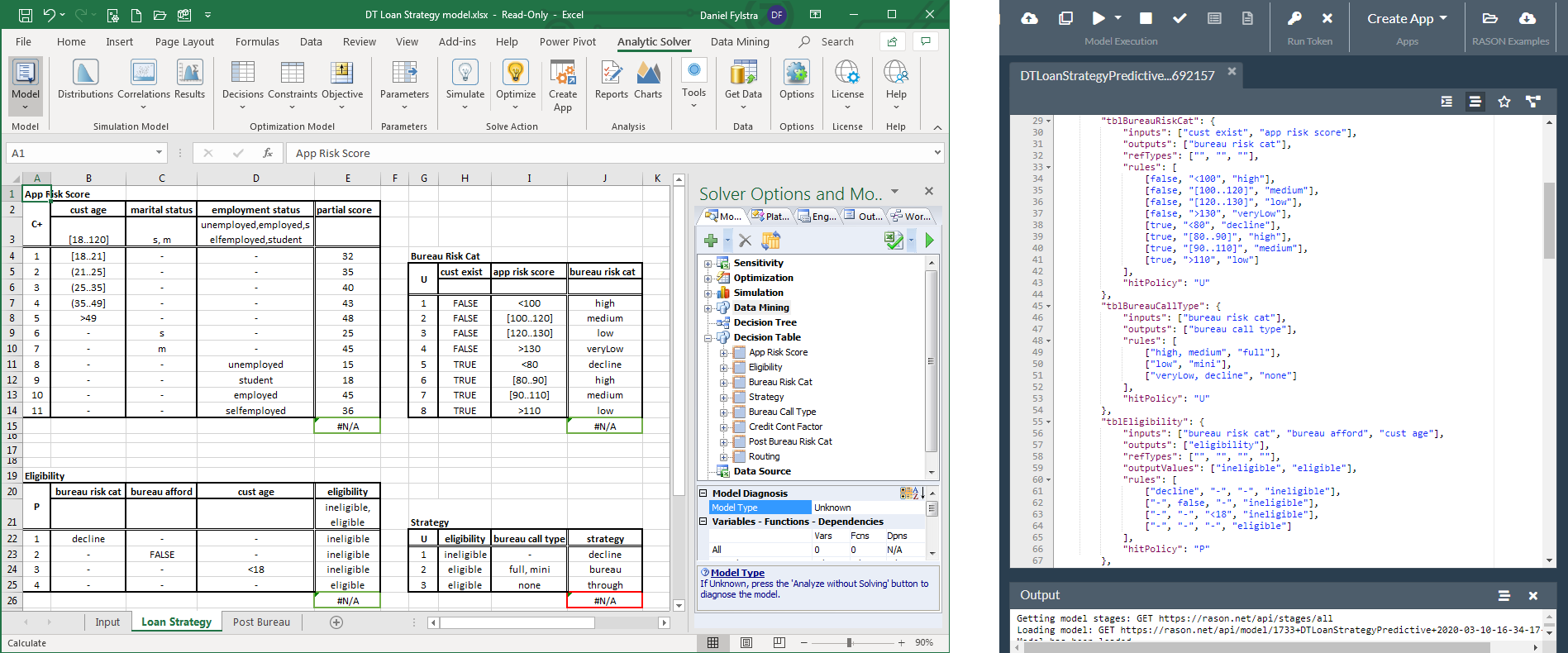
Task: Click the tree diagram icon in RASON editor toolbar
Action: pyautogui.click(x=1533, y=102)
